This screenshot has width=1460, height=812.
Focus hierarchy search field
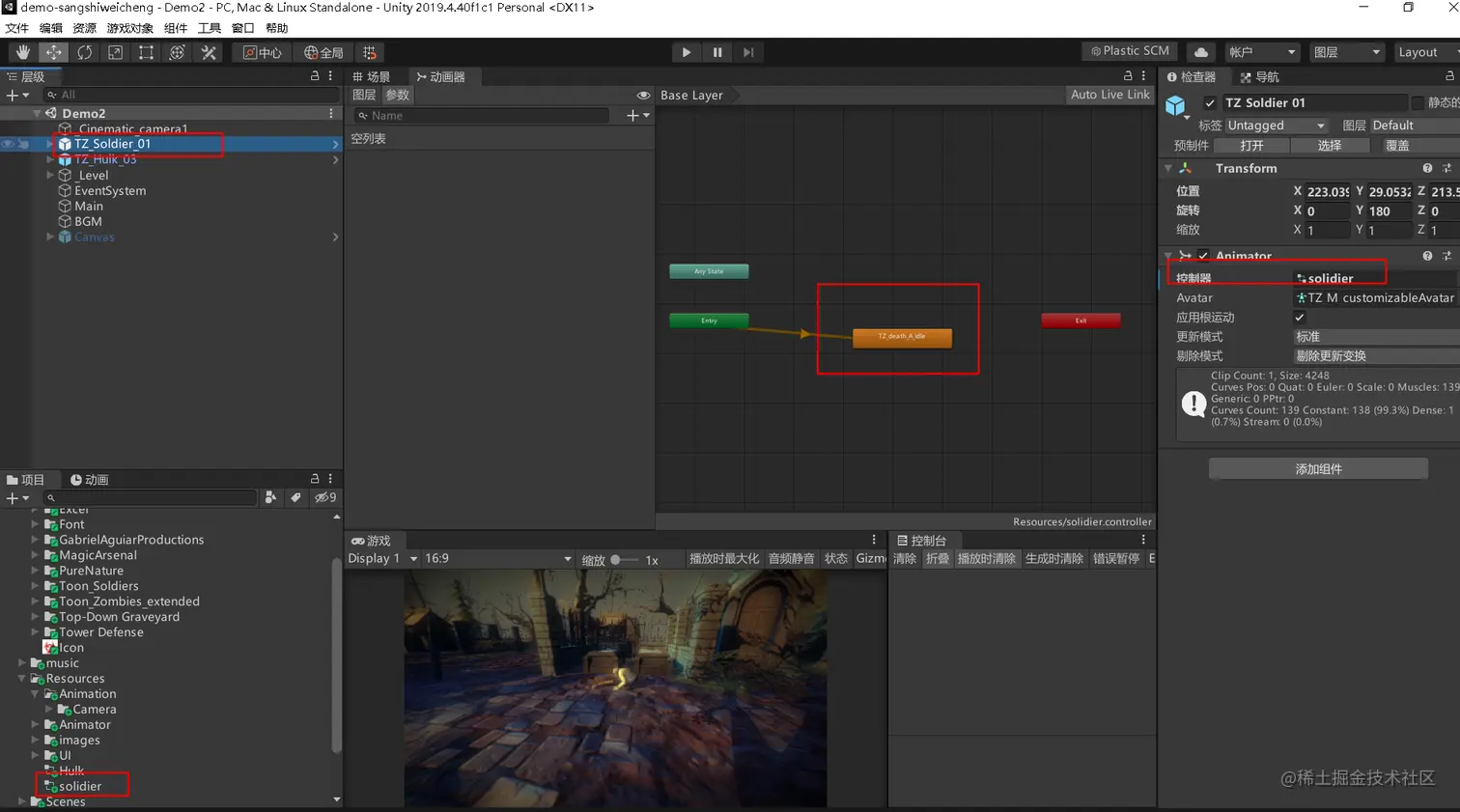191,95
